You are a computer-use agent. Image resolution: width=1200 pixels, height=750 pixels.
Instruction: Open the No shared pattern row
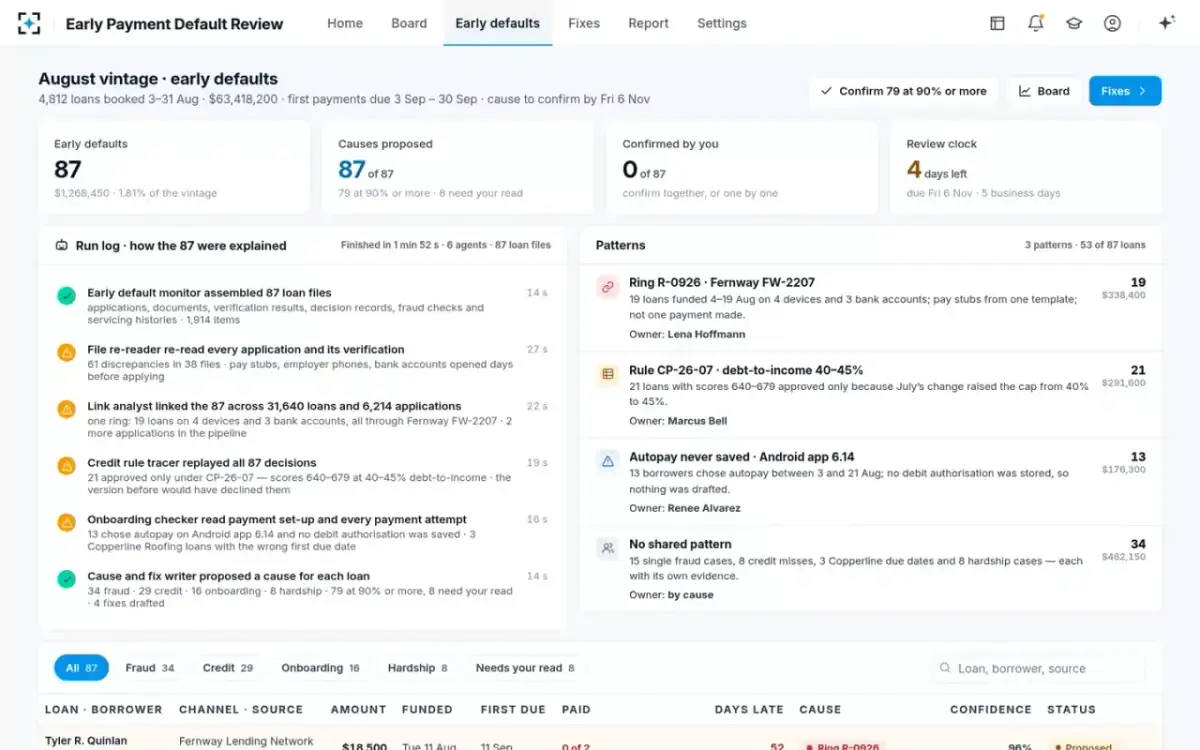point(871,568)
